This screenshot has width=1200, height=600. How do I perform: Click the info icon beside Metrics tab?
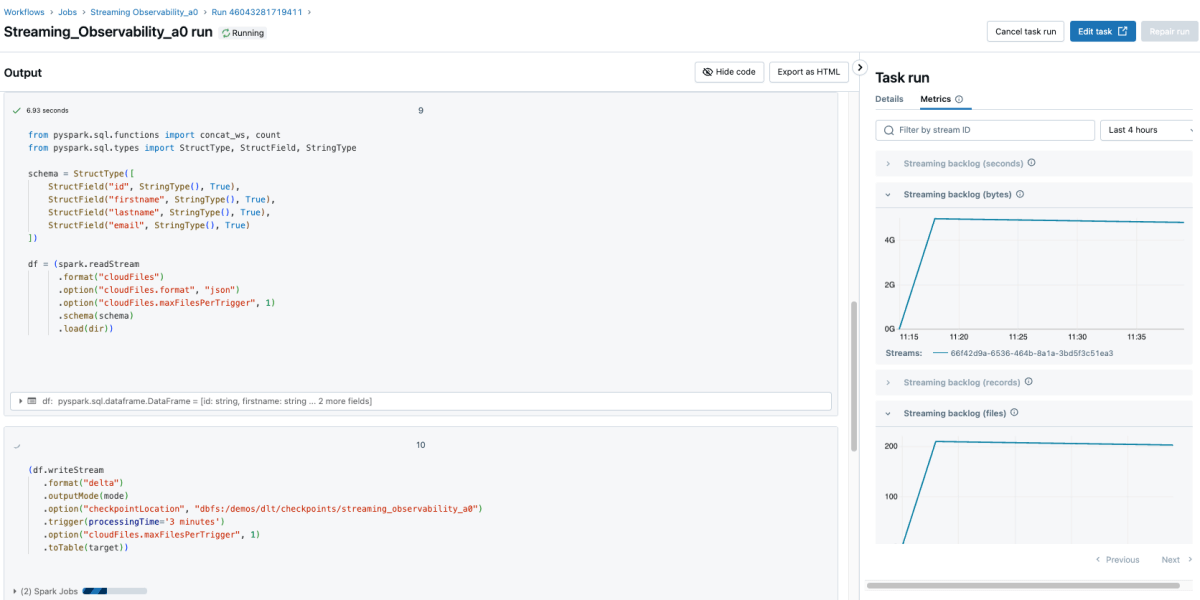[959, 99]
